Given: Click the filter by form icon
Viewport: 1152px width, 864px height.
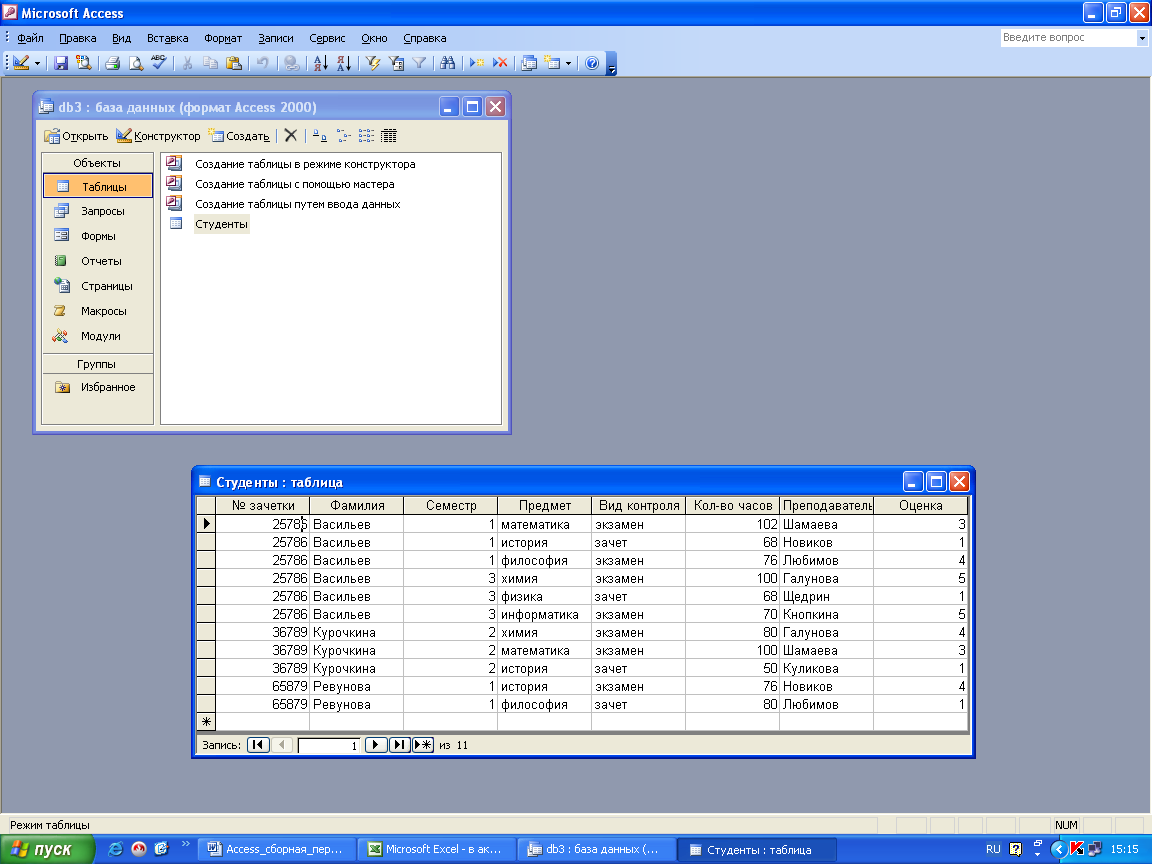Looking at the screenshot, I should (x=396, y=63).
